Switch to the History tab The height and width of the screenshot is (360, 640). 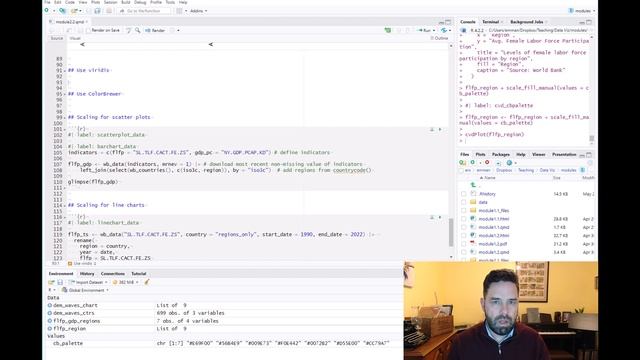point(87,274)
